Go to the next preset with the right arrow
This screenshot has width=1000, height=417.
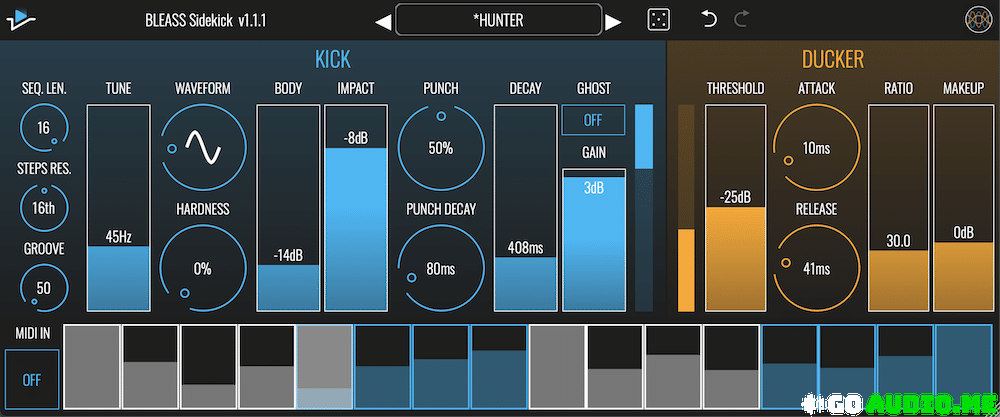[613, 23]
